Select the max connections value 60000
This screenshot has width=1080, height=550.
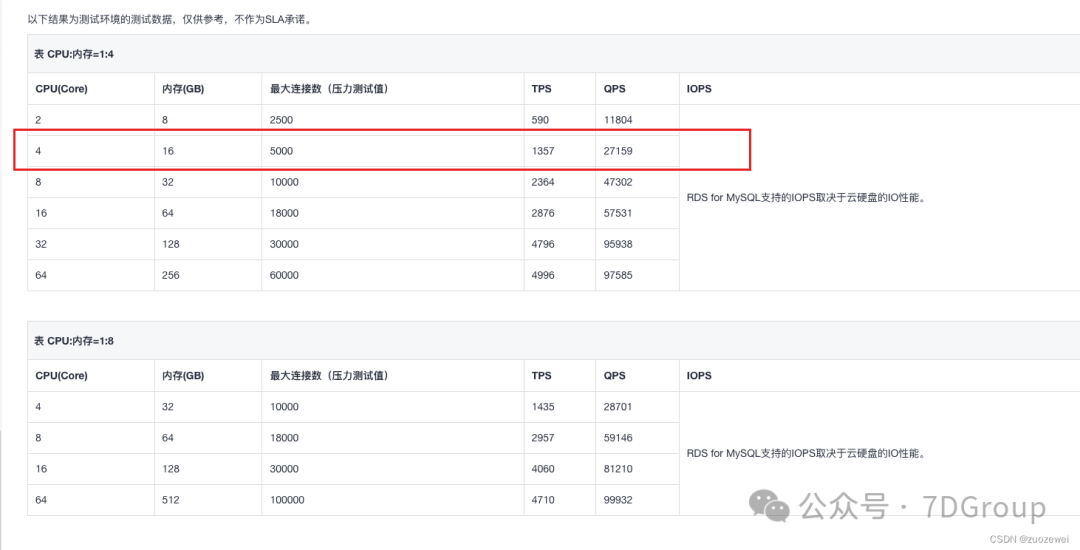coord(284,275)
